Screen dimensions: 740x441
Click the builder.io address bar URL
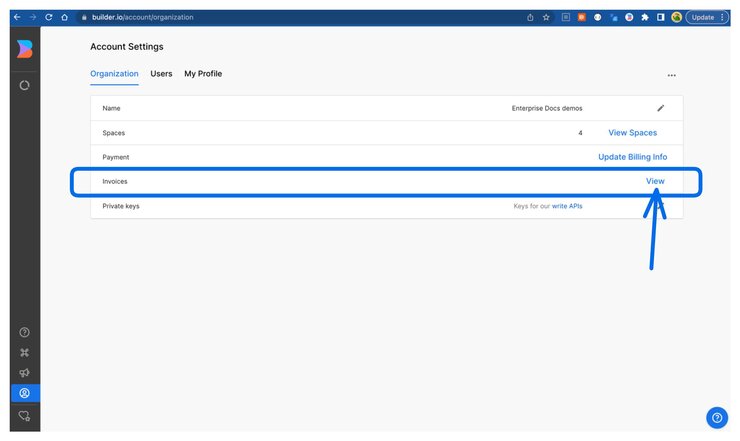pos(143,17)
